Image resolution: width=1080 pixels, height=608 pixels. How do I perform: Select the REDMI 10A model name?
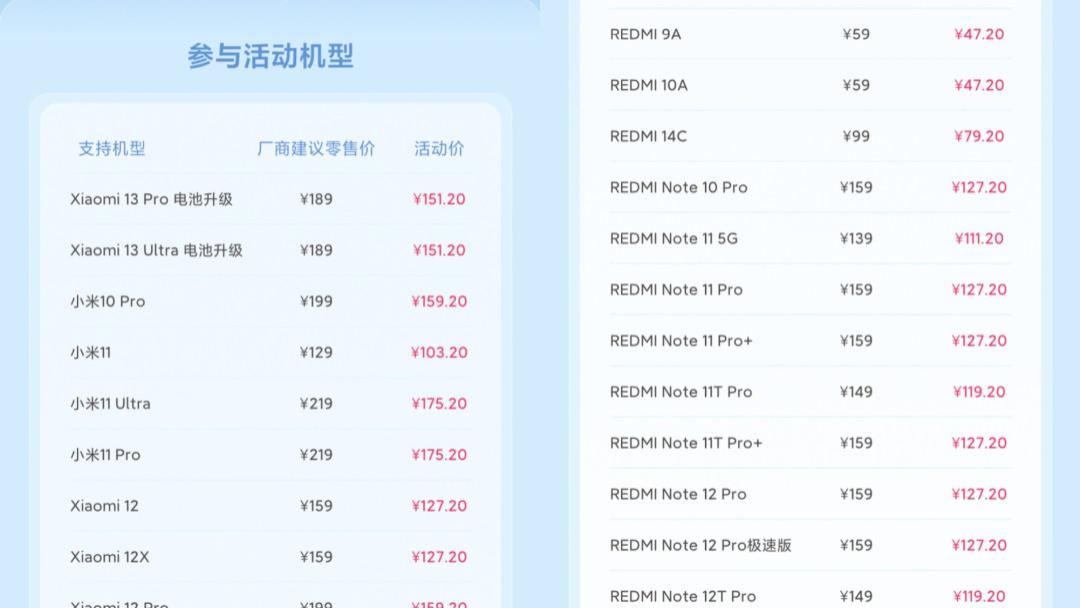pos(649,85)
